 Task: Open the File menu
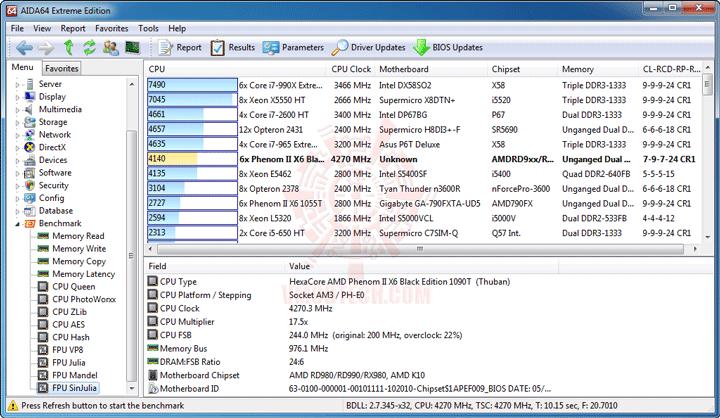point(17,28)
